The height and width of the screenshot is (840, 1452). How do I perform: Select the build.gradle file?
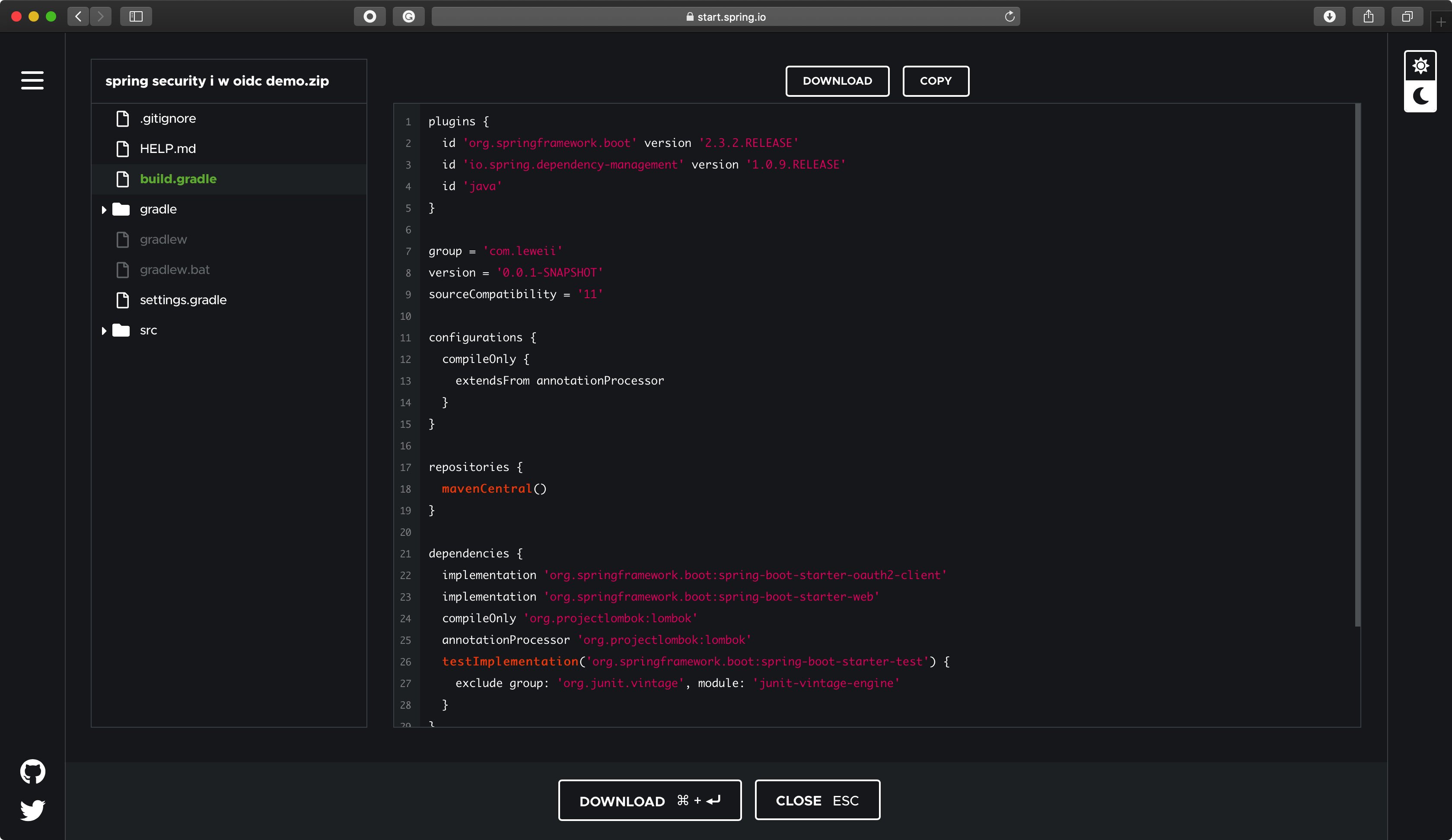point(229,179)
